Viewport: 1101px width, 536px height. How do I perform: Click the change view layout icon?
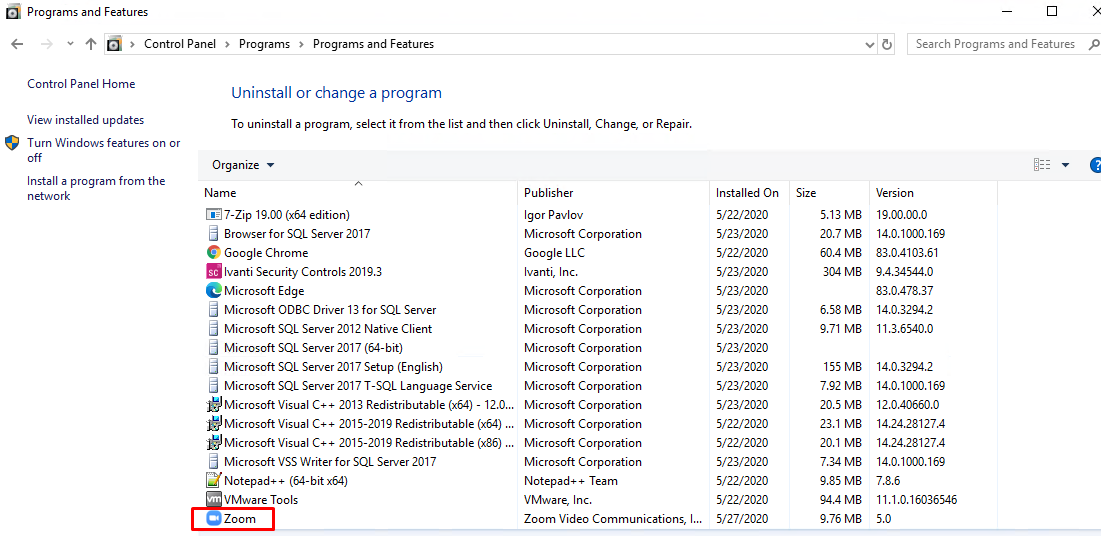[x=1042, y=165]
